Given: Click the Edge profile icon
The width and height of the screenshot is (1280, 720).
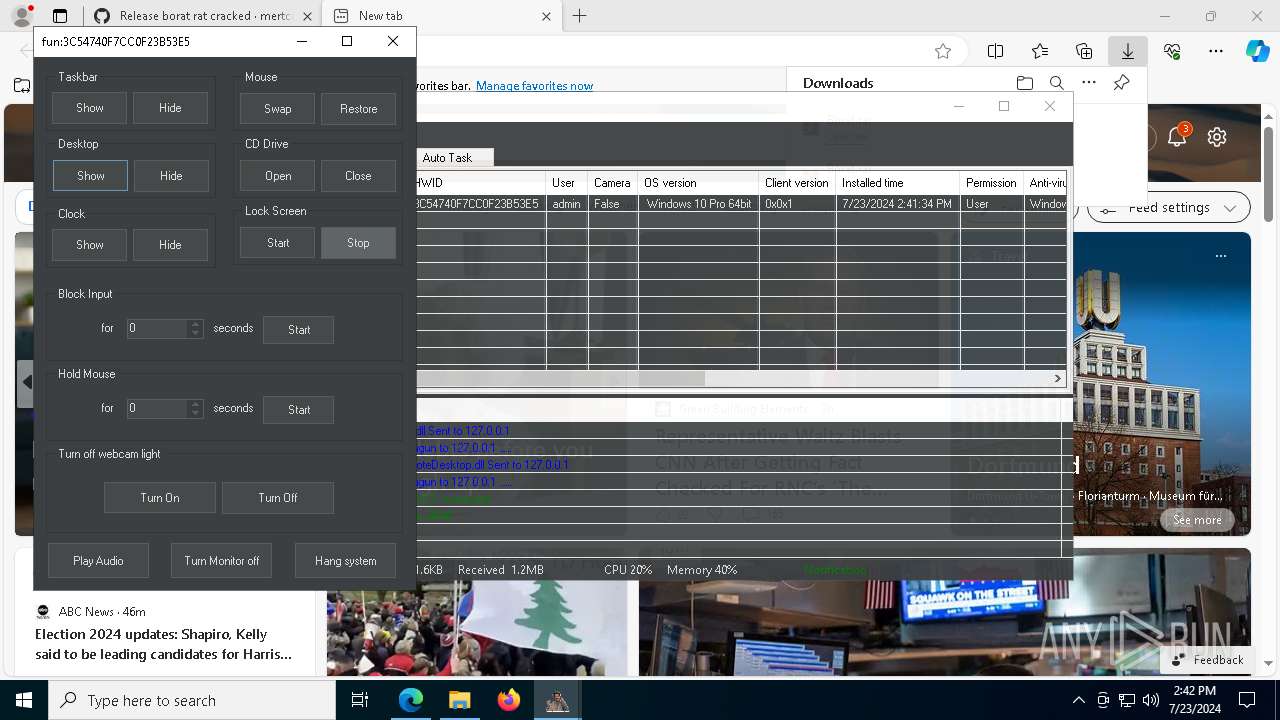Looking at the screenshot, I should 22,16.
